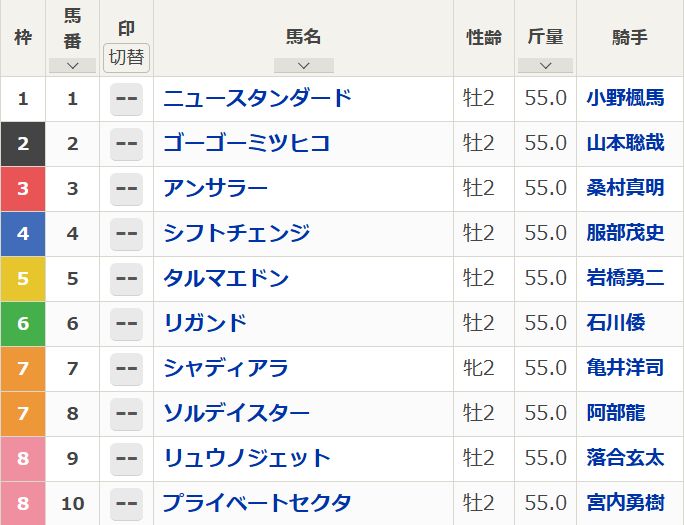Select the green frame number 6 cell
Screen dimensions: 684x525
[23, 324]
